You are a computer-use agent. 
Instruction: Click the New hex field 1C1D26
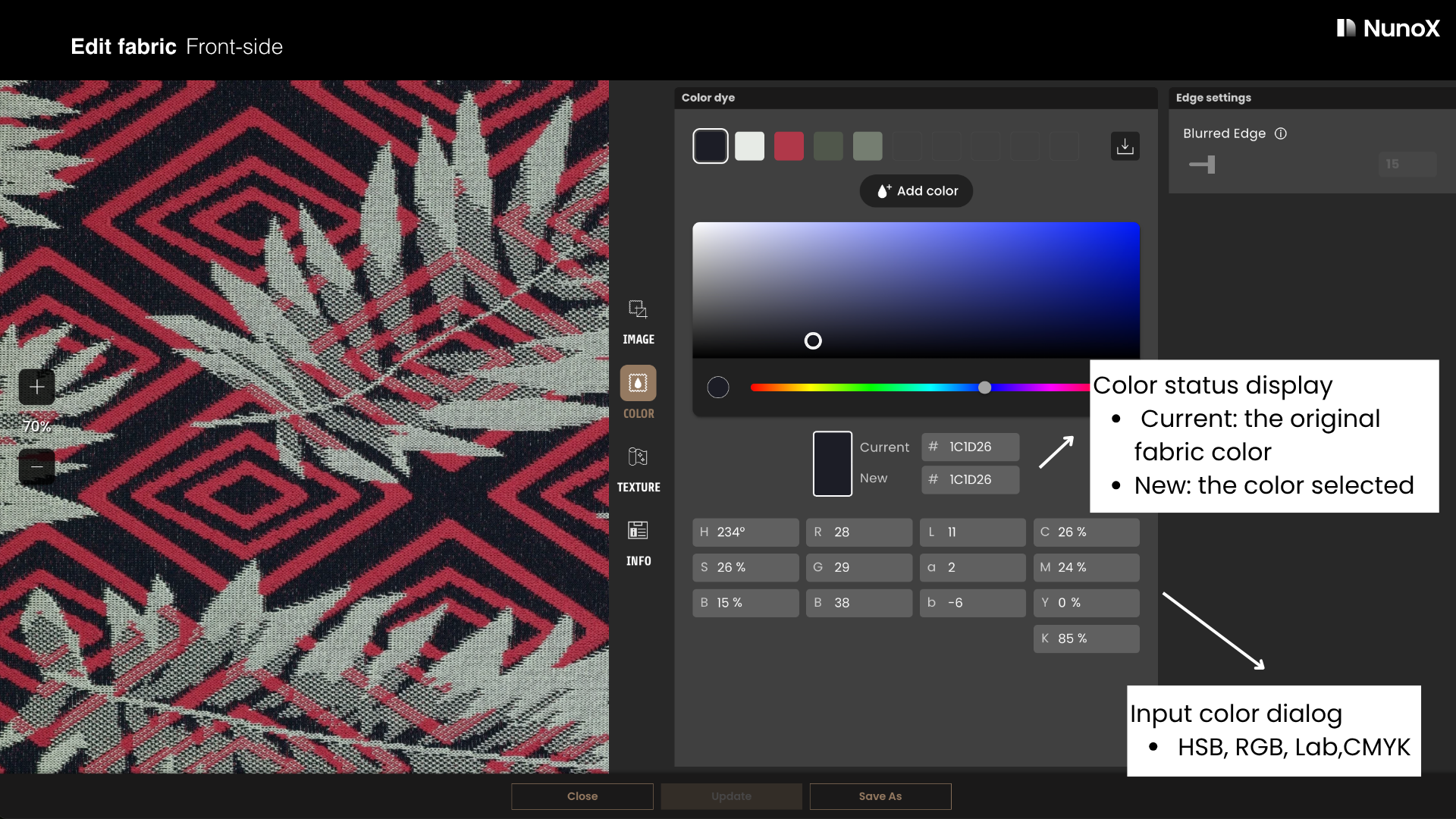971,480
